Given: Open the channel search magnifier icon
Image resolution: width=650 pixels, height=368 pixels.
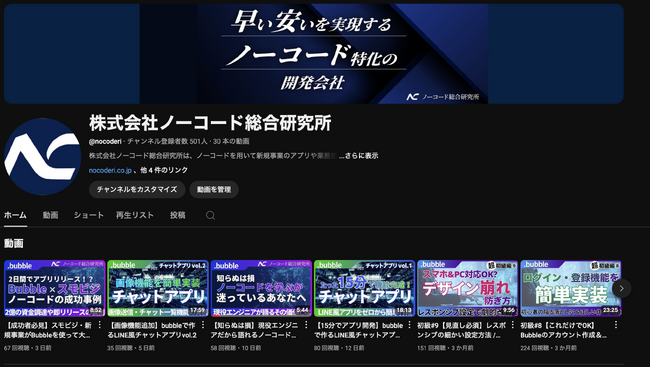Looking at the screenshot, I should (x=211, y=215).
